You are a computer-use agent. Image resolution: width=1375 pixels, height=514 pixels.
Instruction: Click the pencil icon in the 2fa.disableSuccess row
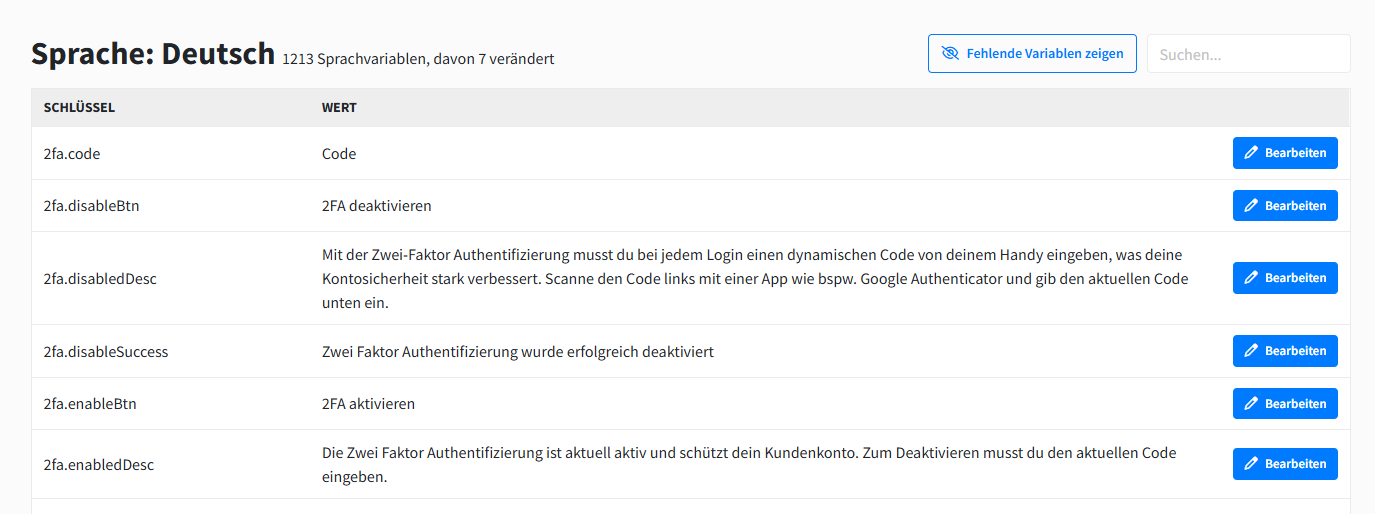coord(1251,351)
